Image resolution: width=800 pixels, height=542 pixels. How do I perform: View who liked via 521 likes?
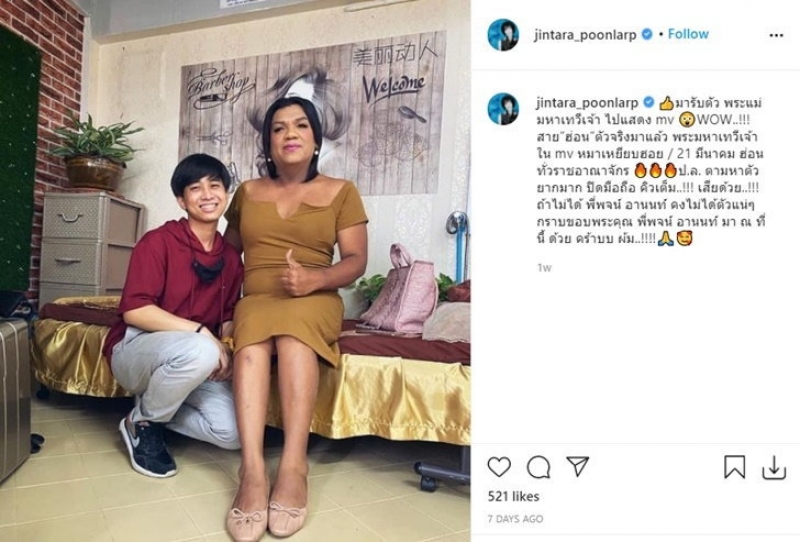(513, 496)
